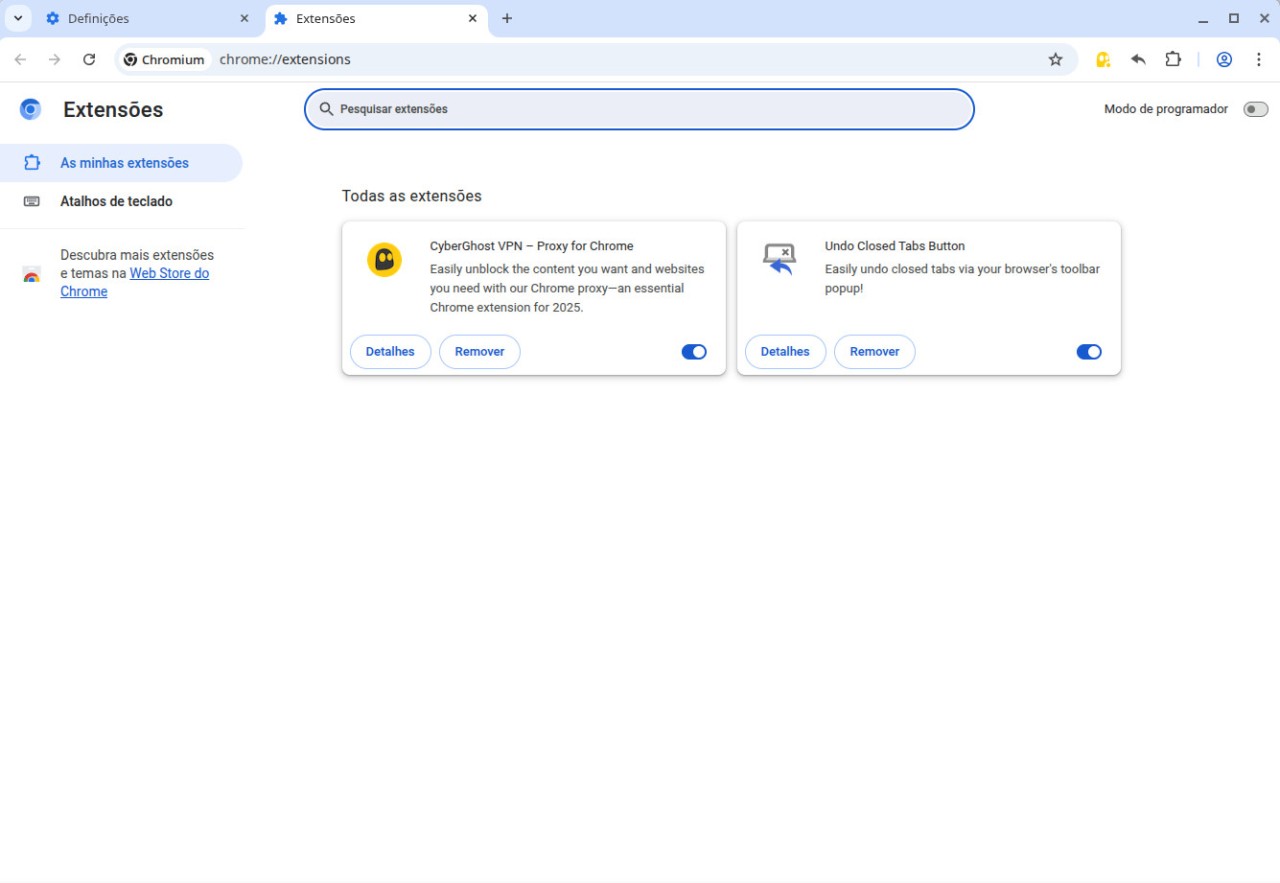Screen dimensions: 1280x883
Task: Open Detalhes for CyberGhost VPN
Action: tap(390, 352)
